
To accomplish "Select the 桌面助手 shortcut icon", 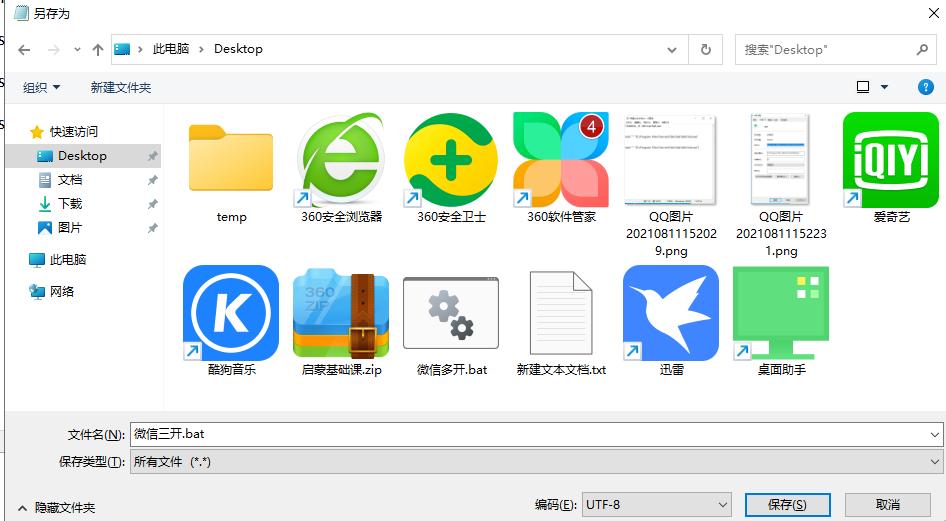I will (x=781, y=313).
